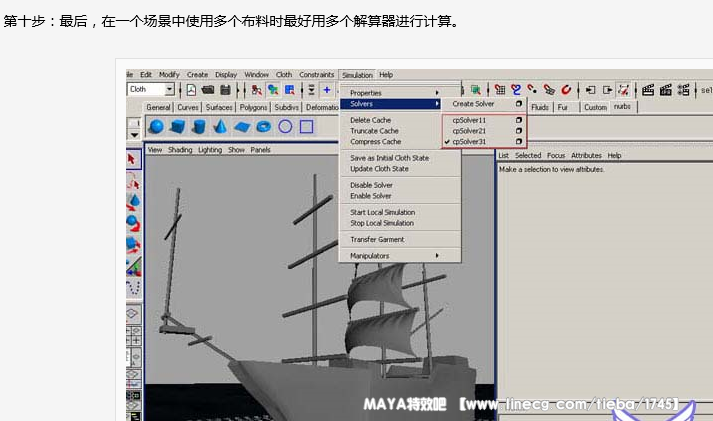The width and height of the screenshot is (713, 421).
Task: Click the NURBS cube shelf icon
Action: (177, 127)
